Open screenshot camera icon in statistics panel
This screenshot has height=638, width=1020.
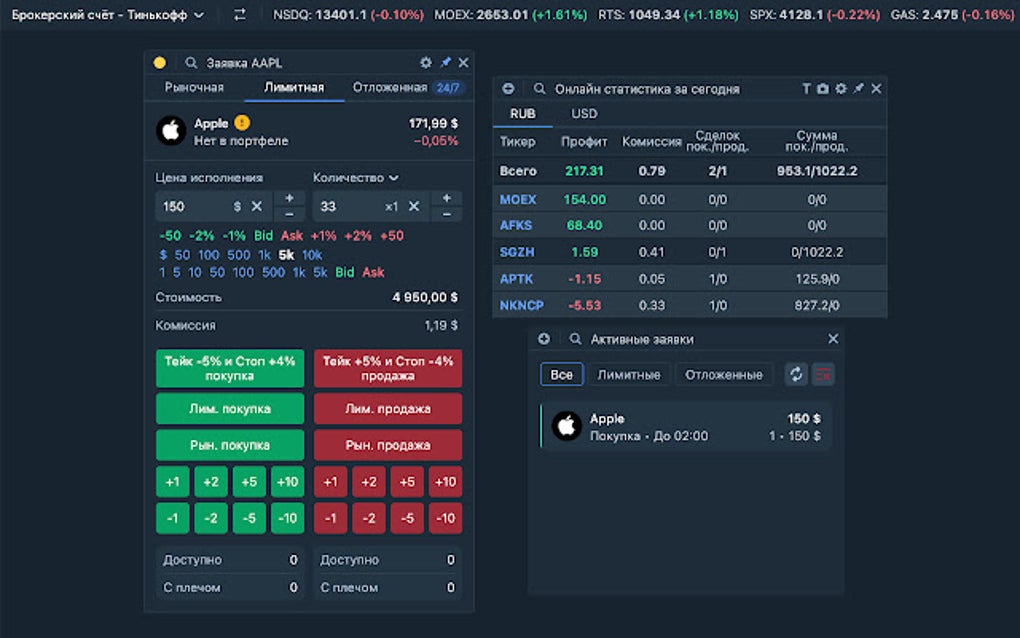point(821,88)
